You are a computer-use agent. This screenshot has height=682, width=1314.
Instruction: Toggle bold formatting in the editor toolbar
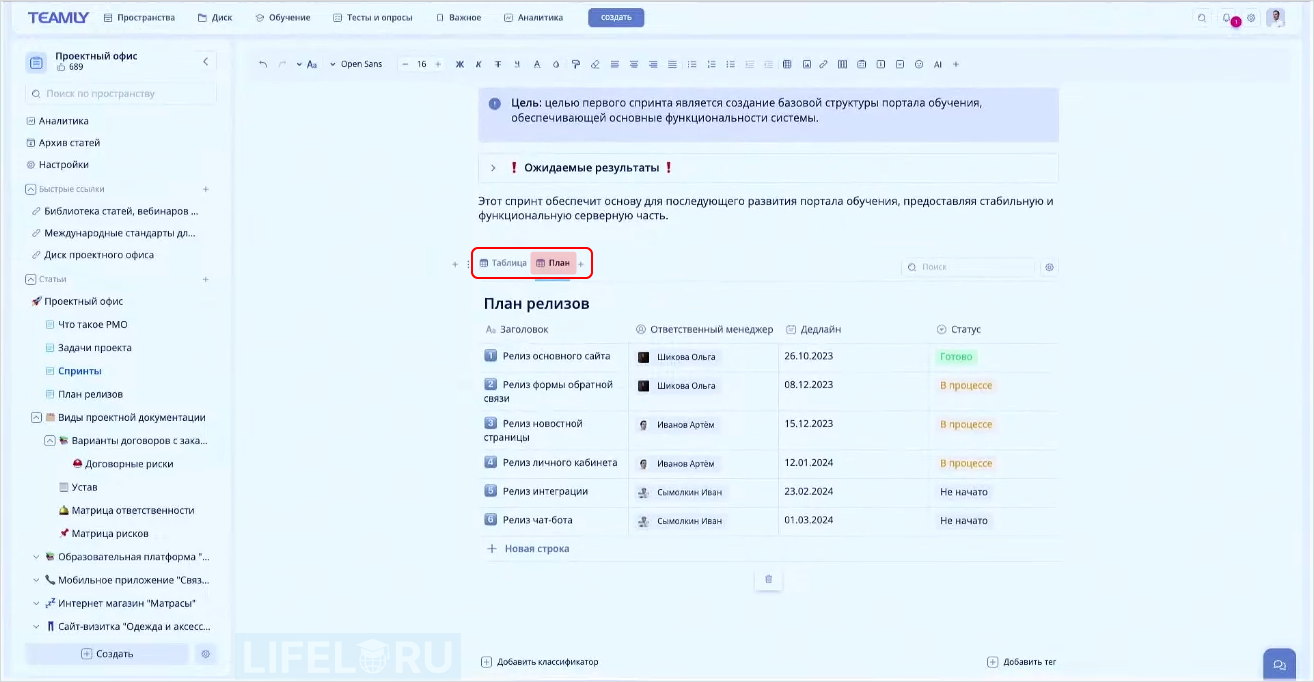[x=459, y=63]
